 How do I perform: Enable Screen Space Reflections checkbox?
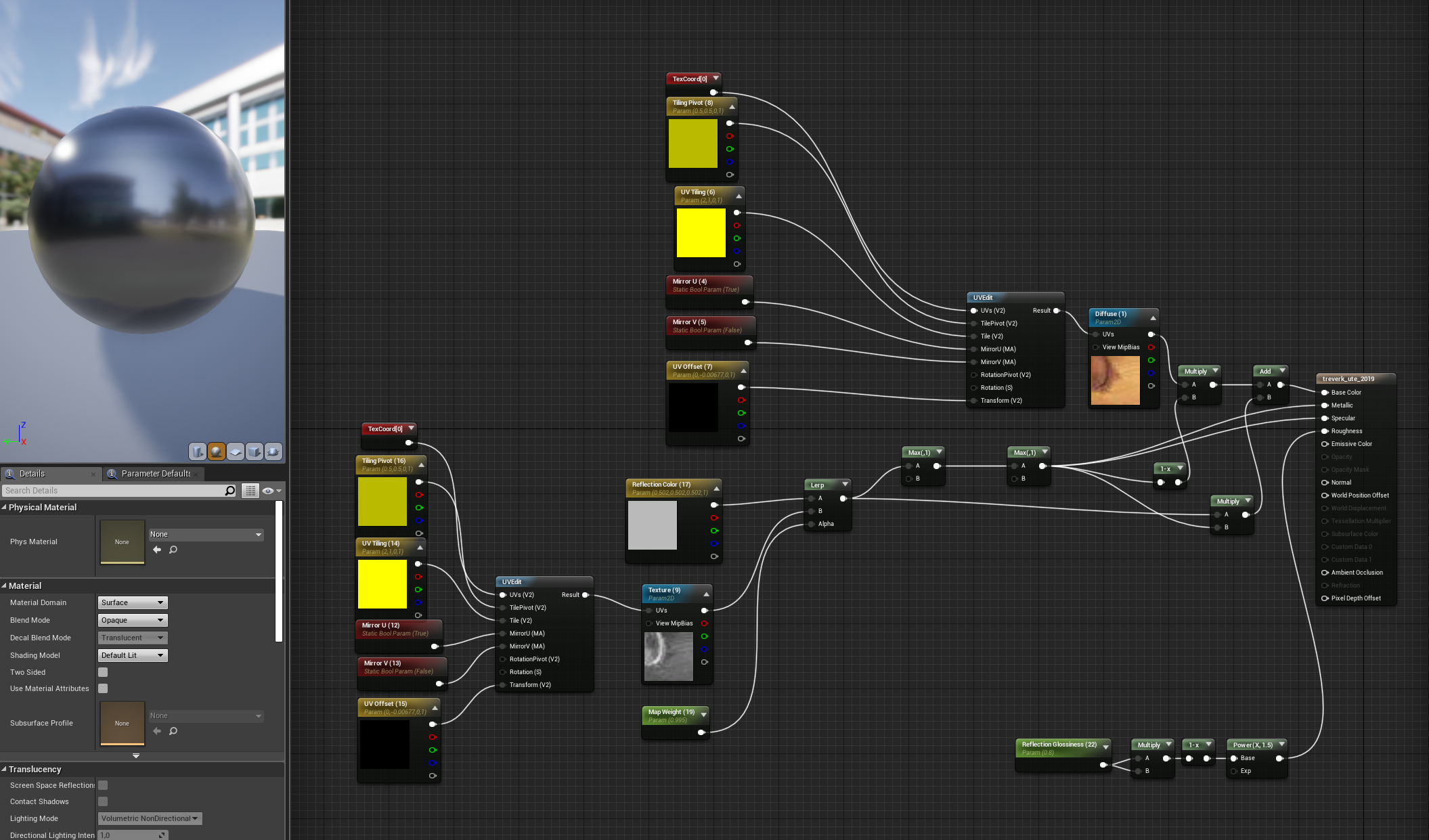[x=103, y=785]
